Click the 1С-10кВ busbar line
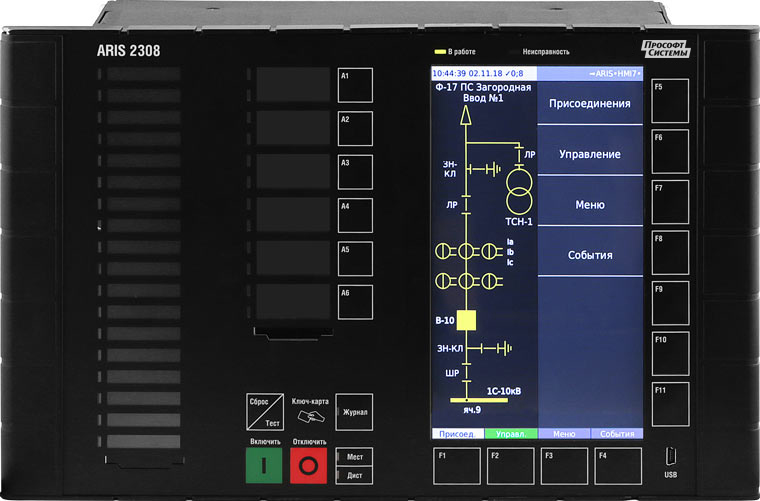Screen dimensions: 760x501 click(479, 400)
